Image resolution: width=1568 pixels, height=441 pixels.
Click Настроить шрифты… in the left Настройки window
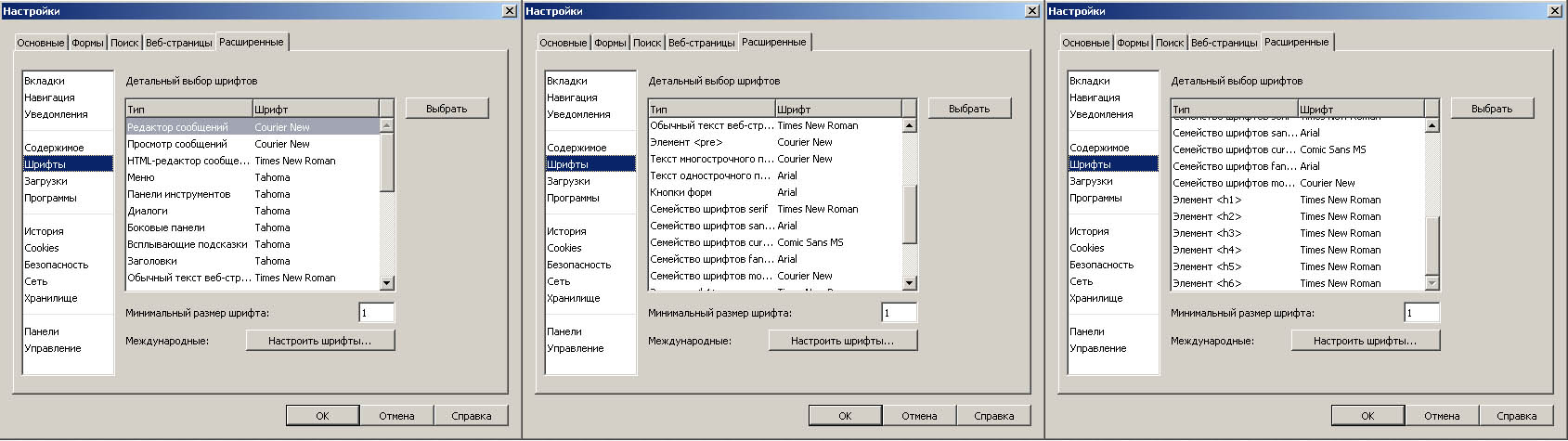(x=319, y=341)
